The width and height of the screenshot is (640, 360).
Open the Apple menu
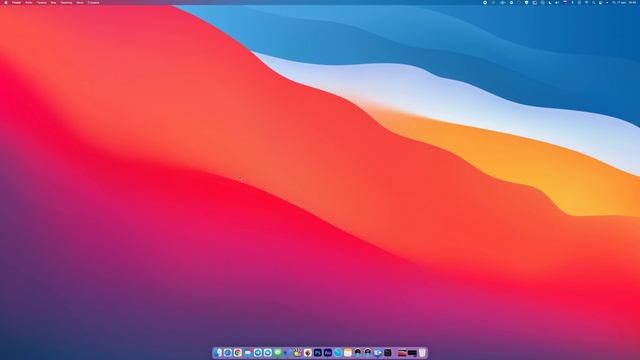pyautogui.click(x=6, y=2)
